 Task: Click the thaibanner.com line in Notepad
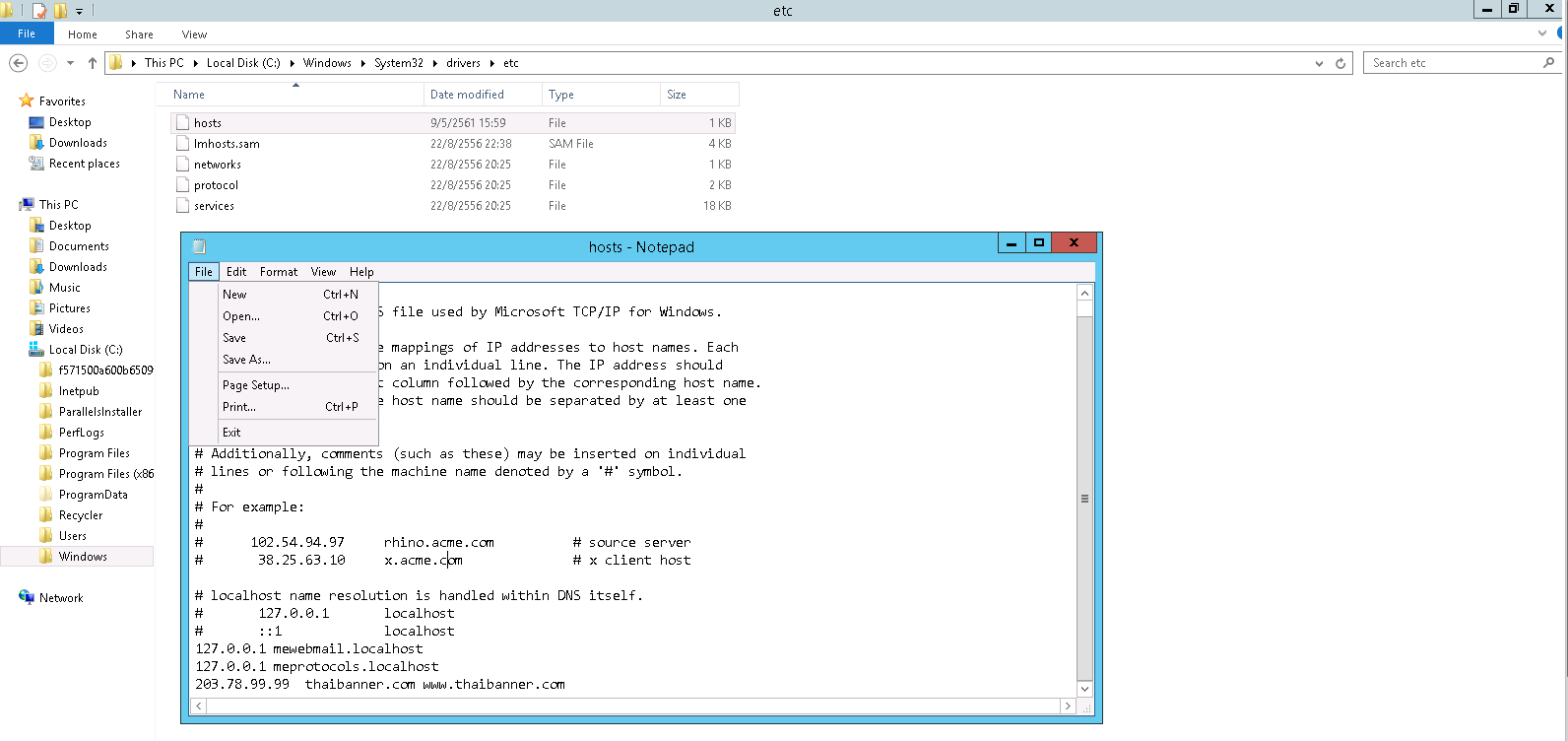pyautogui.click(x=380, y=685)
